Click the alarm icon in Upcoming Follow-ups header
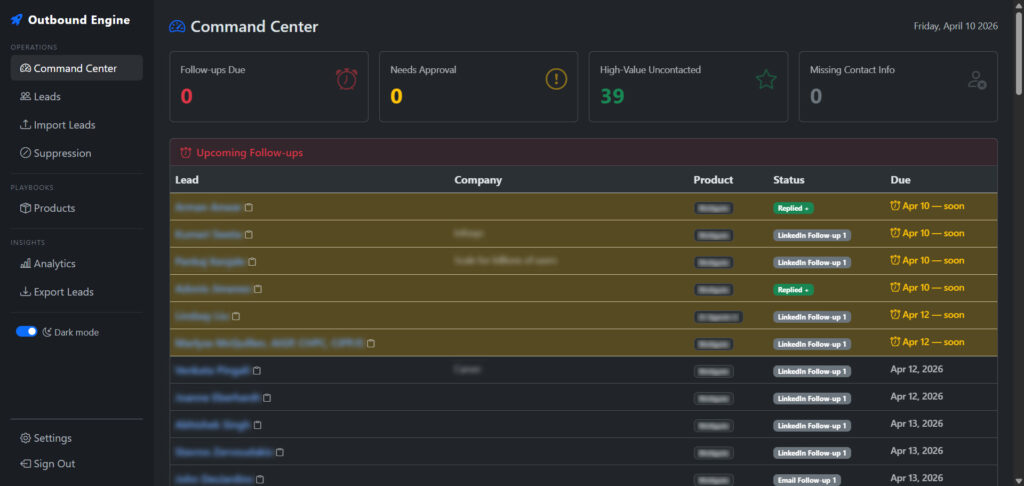Viewport: 1024px width, 486px height. [x=185, y=153]
